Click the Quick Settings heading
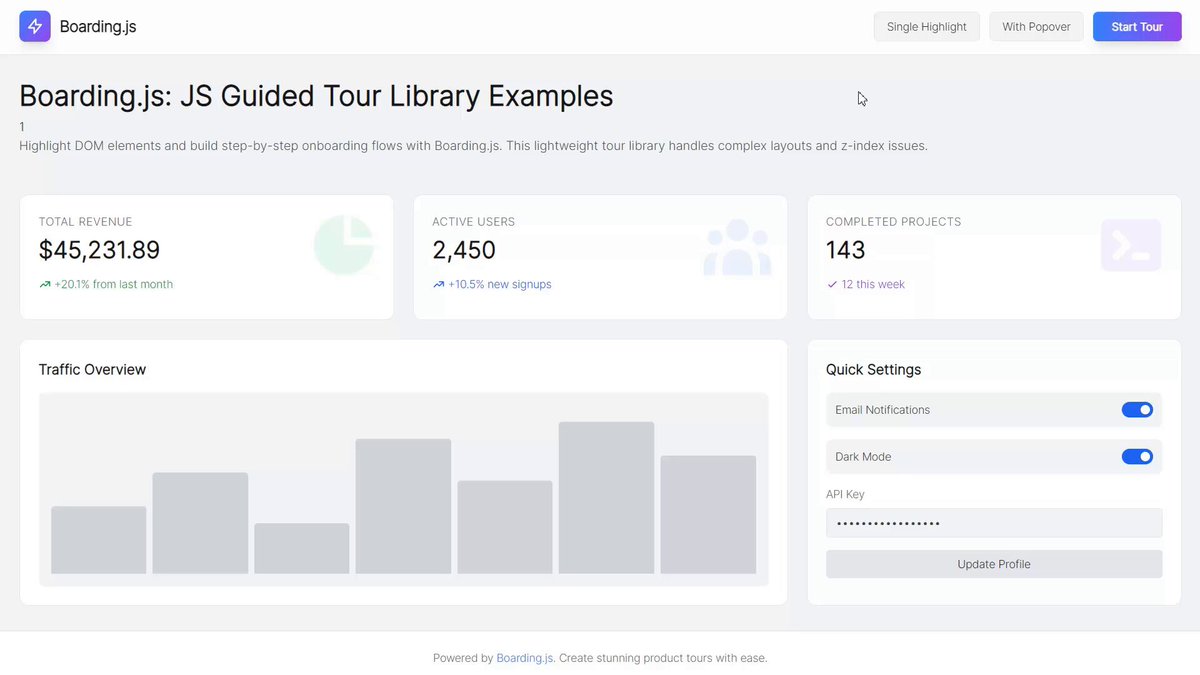1200x675 pixels. coord(874,370)
